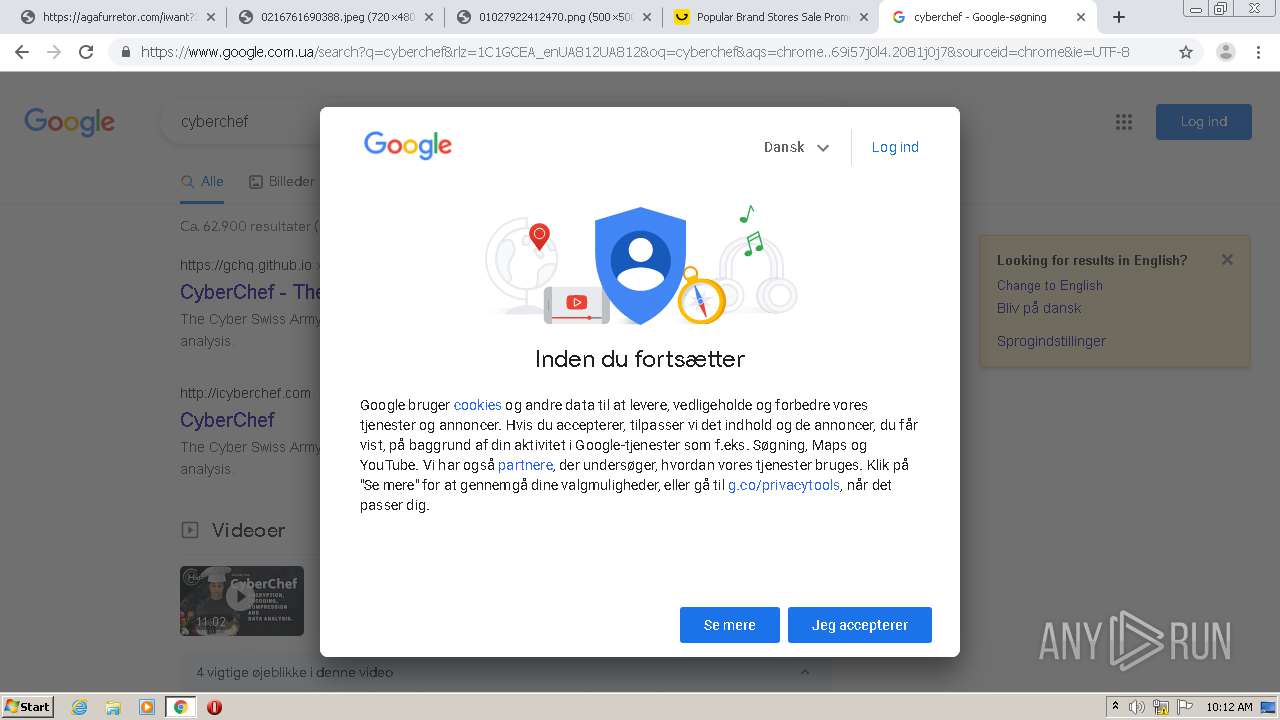
Task: Click the Se mere button
Action: (x=730, y=625)
